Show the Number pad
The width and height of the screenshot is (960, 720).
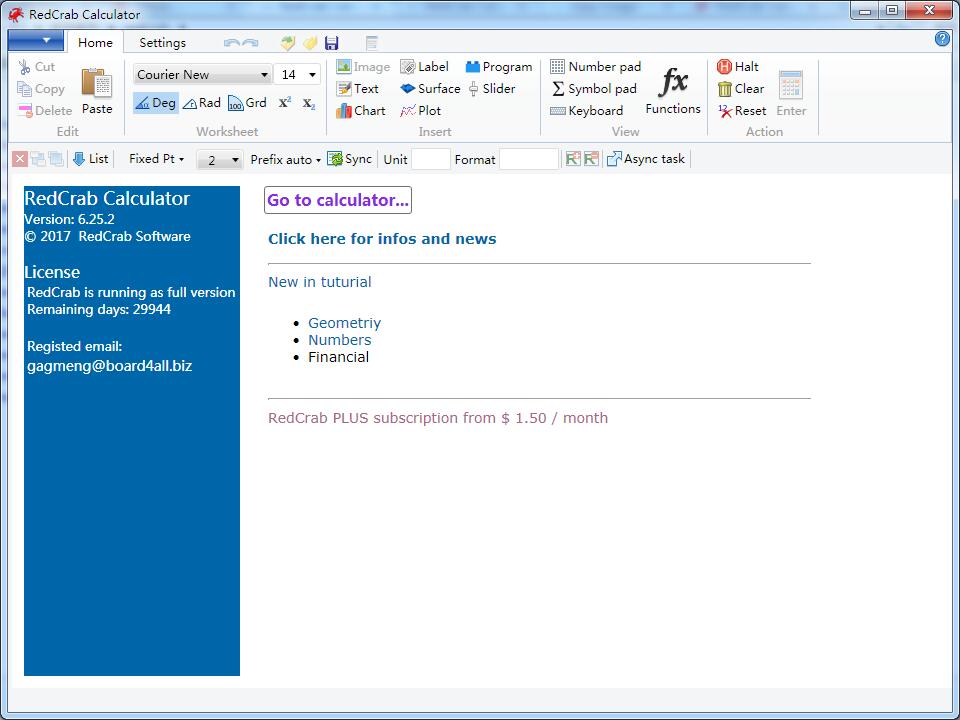[595, 67]
